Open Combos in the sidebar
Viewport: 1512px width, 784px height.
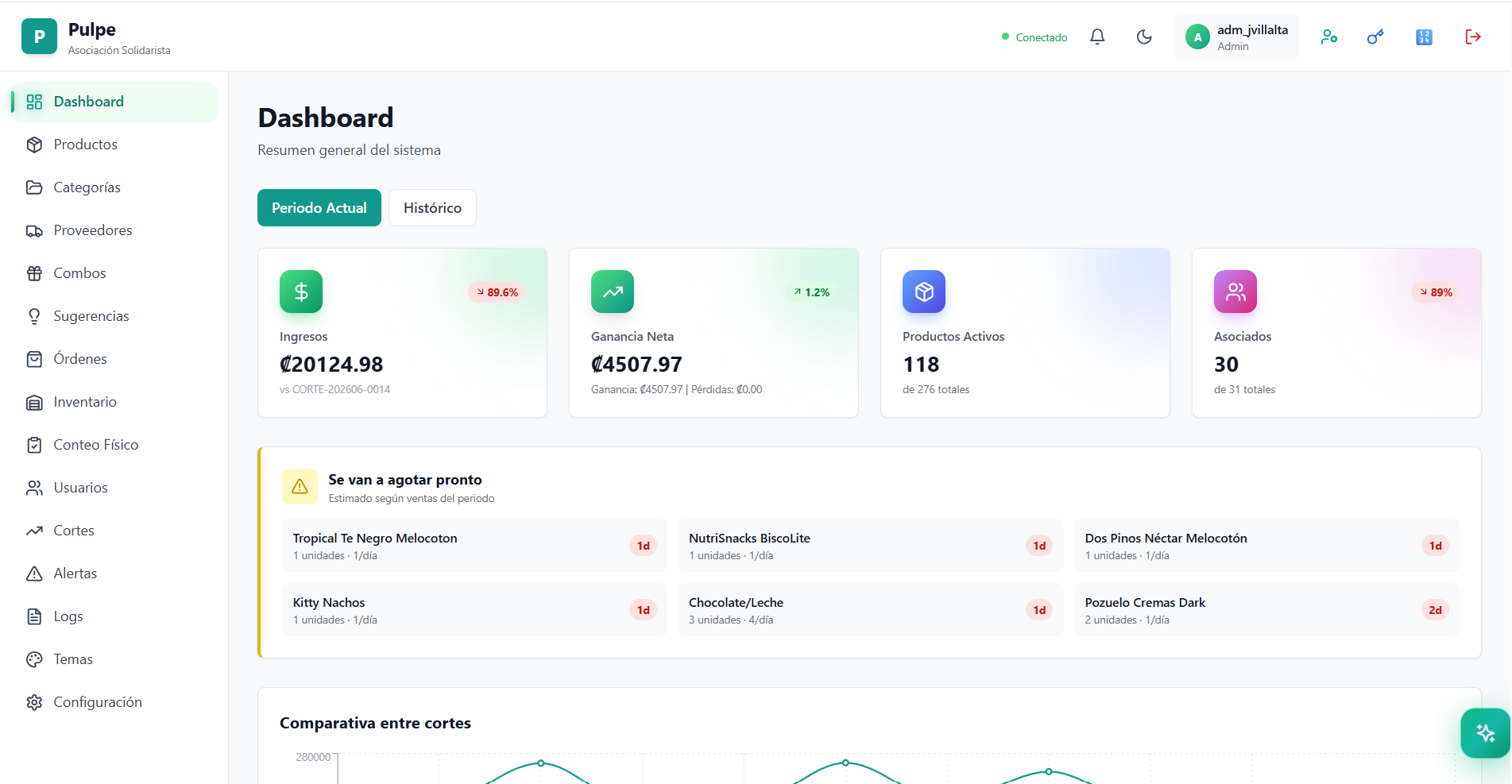tap(114, 273)
